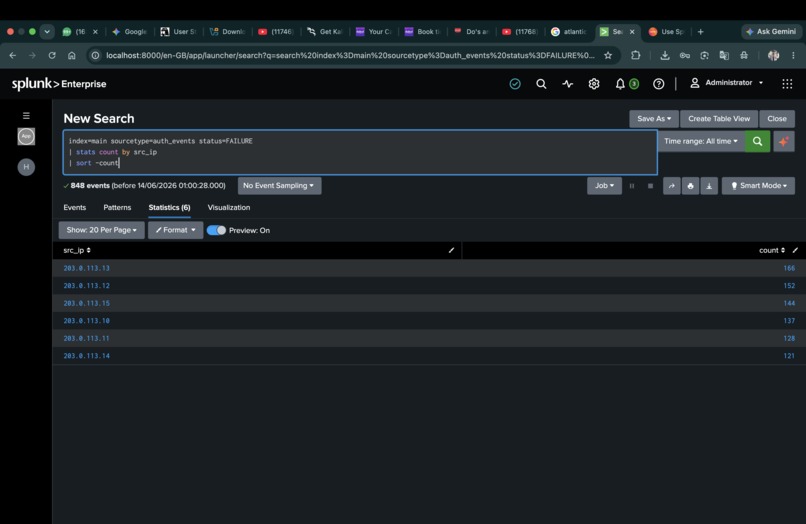
Task: Open Ask Gemini button
Action: (x=771, y=32)
